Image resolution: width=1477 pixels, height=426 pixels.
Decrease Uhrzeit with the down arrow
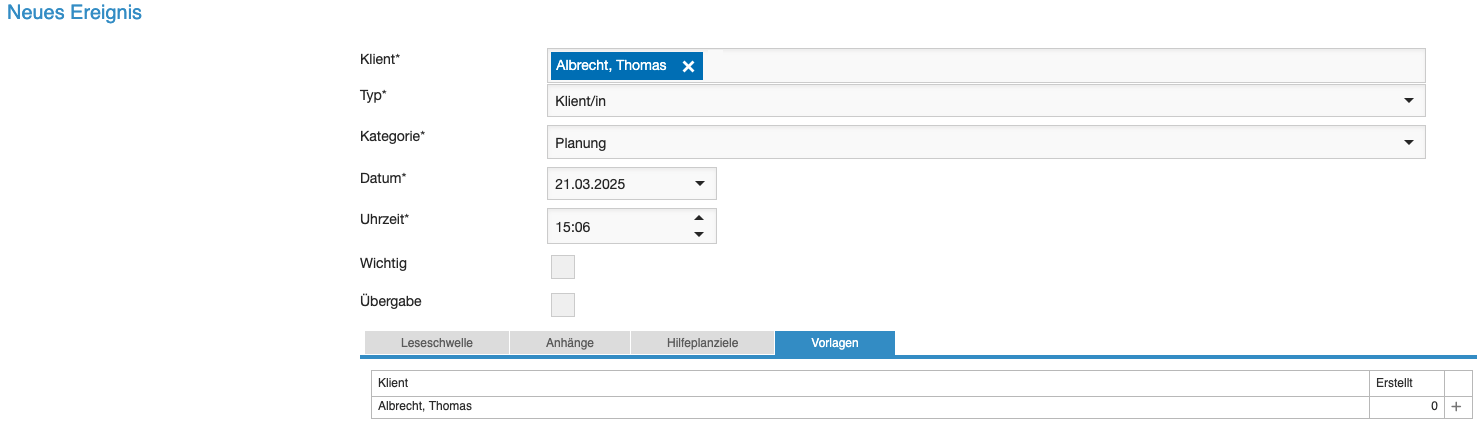coord(699,234)
